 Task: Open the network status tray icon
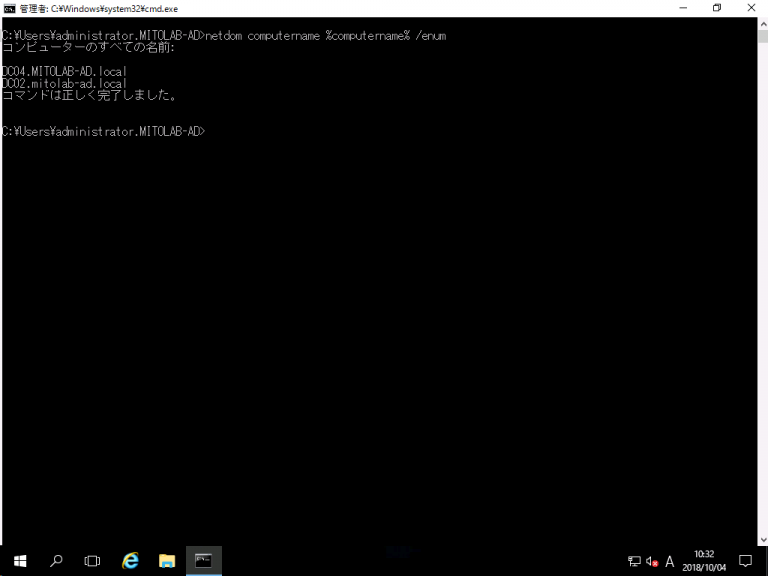pyautogui.click(x=634, y=562)
